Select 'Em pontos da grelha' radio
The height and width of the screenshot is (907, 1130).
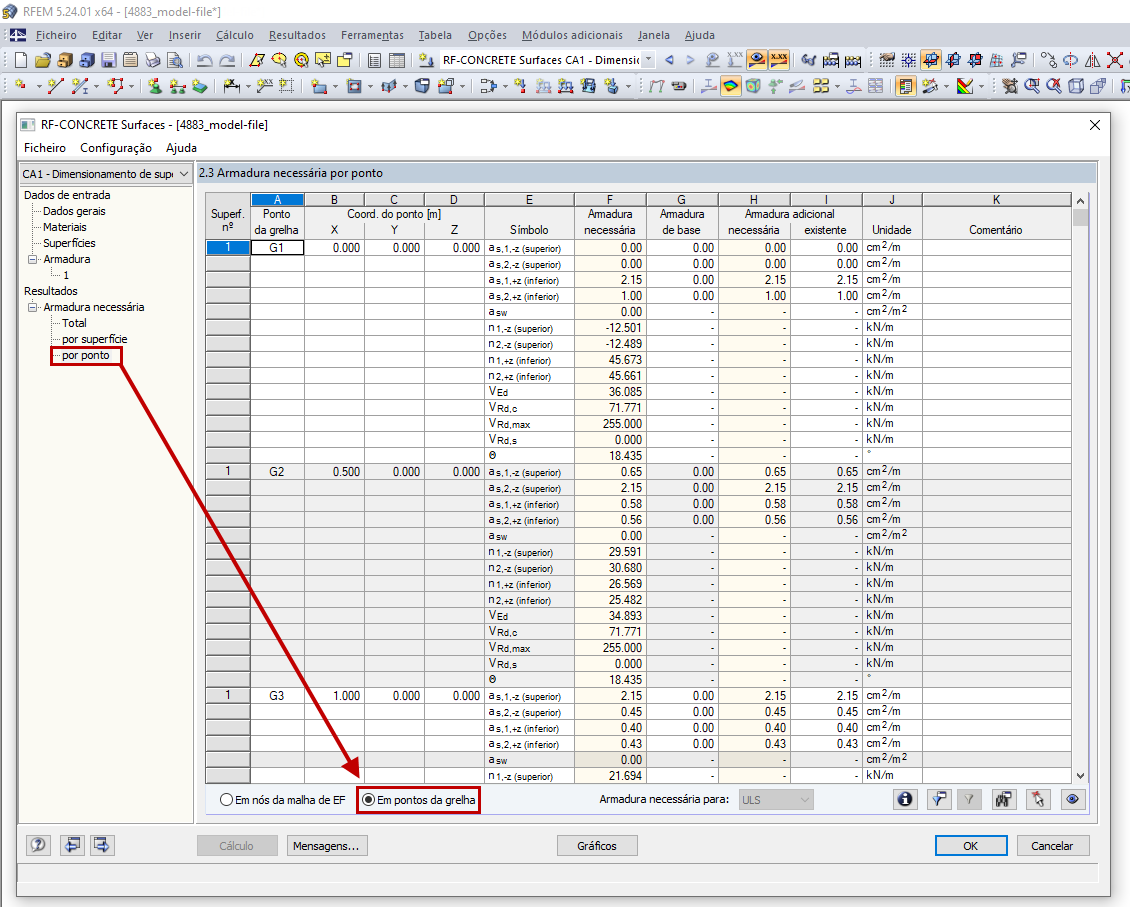coord(368,800)
